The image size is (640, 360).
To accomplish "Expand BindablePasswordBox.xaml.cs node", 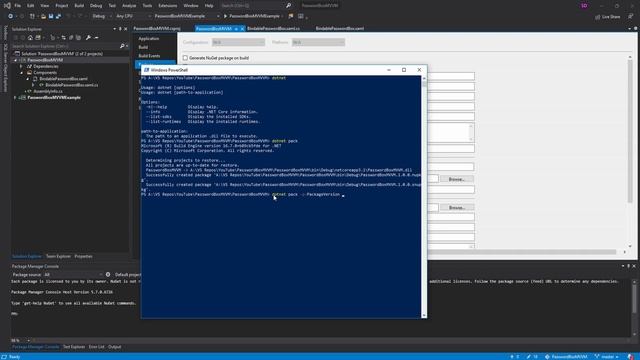I will tap(33, 85).
